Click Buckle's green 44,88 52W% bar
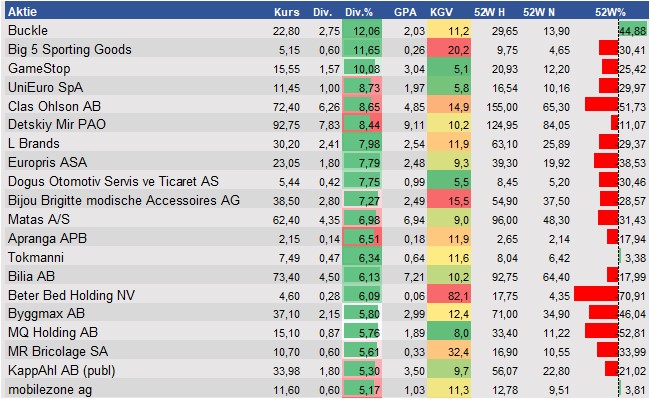The height and width of the screenshot is (399, 650). click(x=633, y=31)
